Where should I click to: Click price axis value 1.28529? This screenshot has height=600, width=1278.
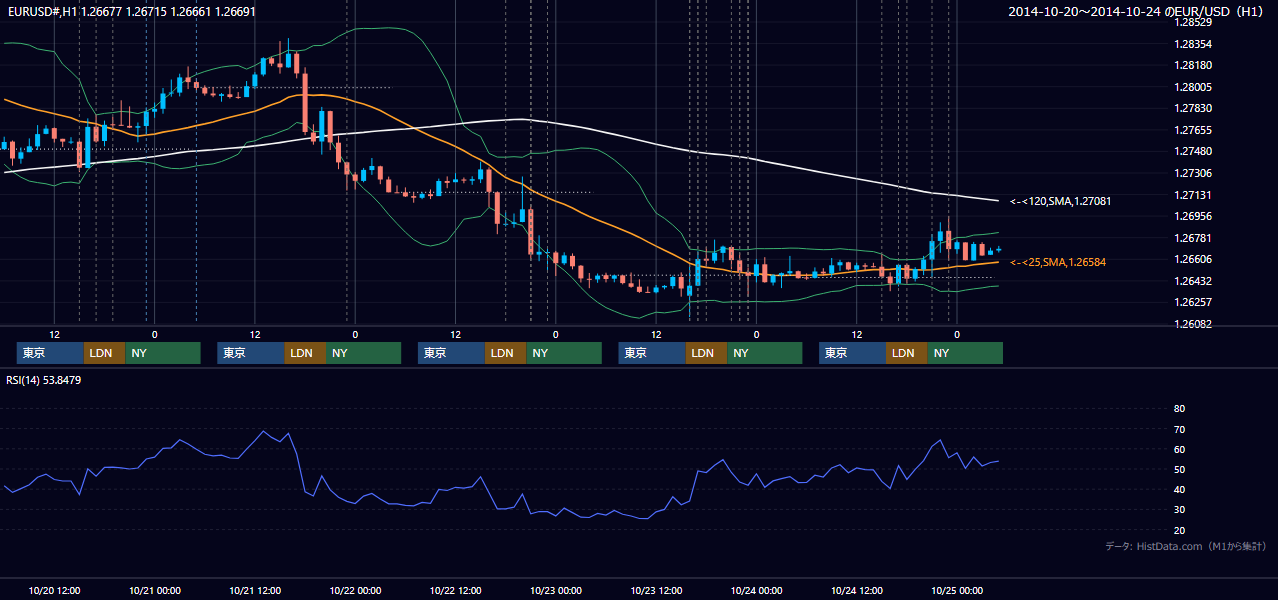click(1192, 23)
